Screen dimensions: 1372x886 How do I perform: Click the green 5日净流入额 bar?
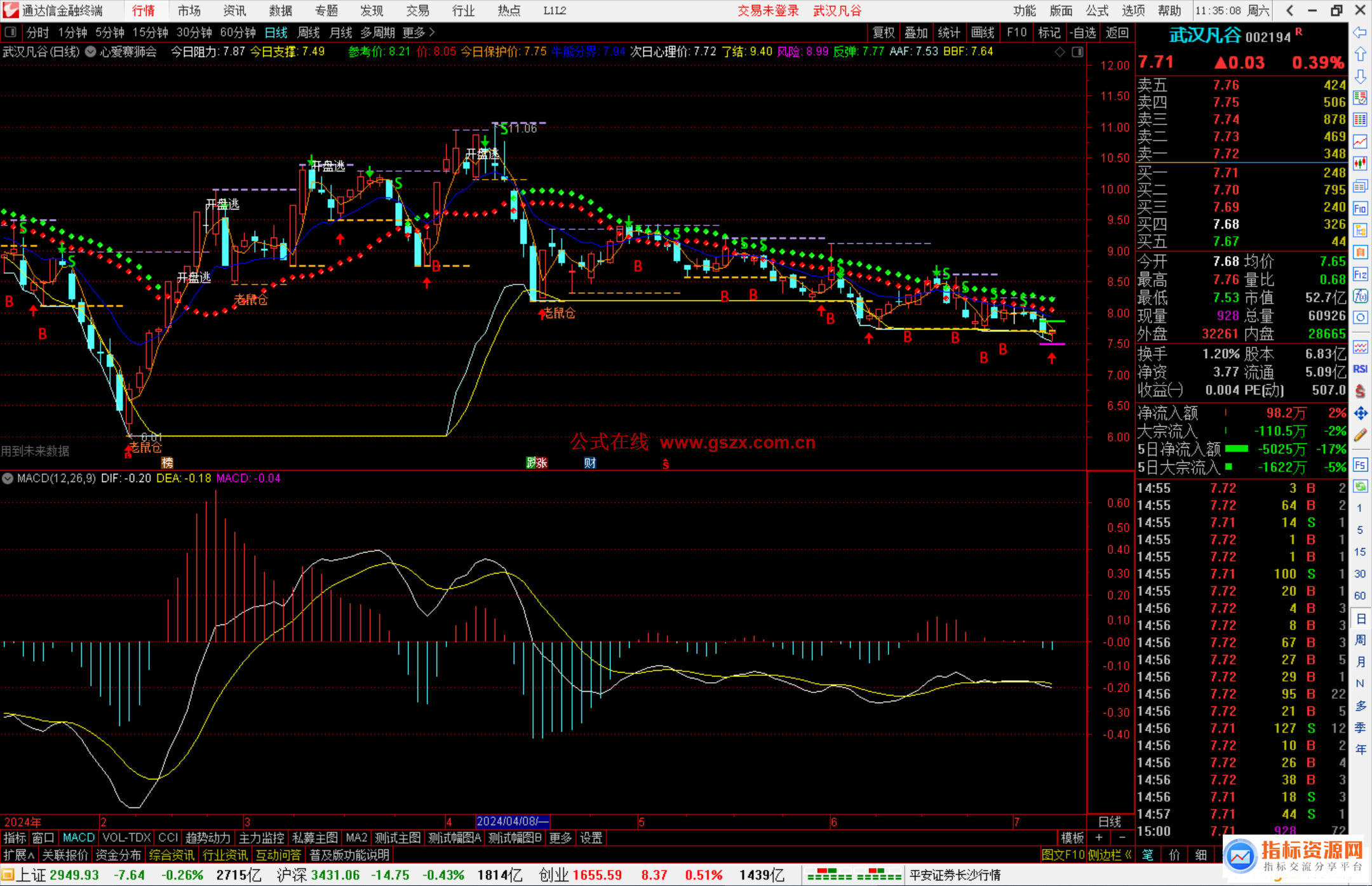pyautogui.click(x=1237, y=449)
